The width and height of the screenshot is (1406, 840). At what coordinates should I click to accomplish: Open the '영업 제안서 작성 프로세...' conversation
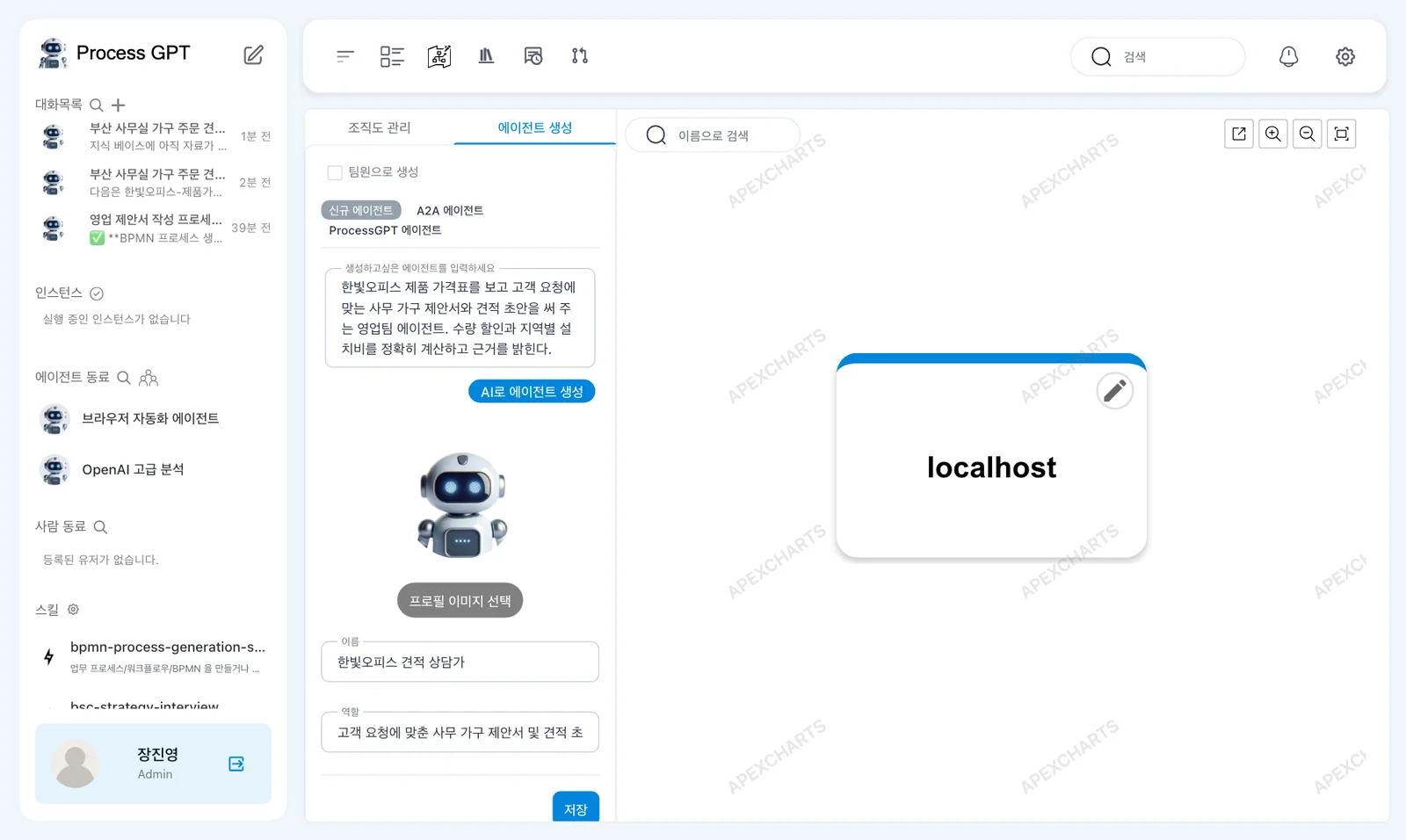click(153, 228)
